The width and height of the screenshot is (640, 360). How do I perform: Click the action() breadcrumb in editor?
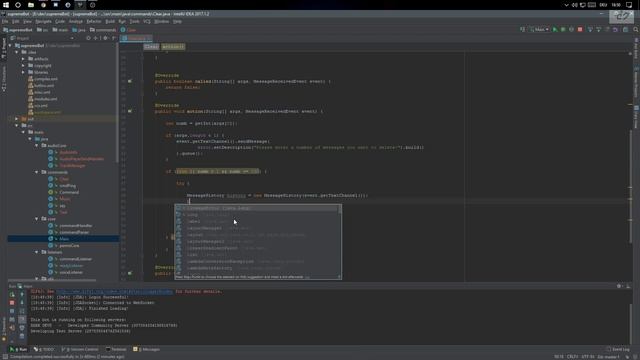tap(173, 47)
